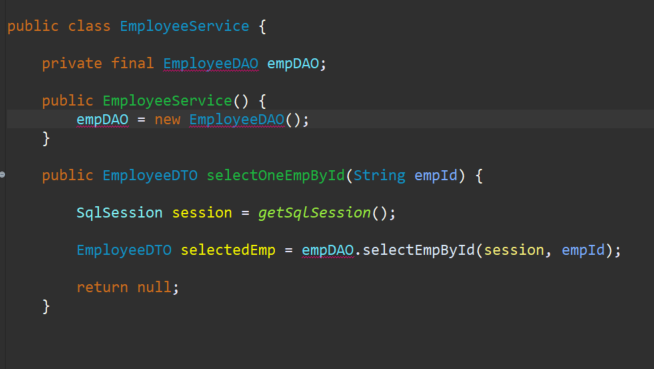Click empDAO in constructor assignment line
654x369 pixels.
pos(103,120)
